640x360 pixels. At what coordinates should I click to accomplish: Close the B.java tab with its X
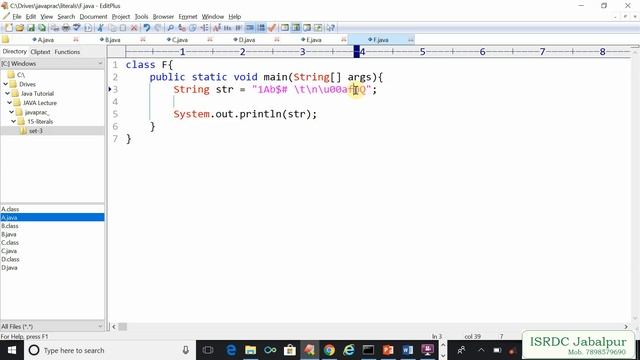pos(143,40)
